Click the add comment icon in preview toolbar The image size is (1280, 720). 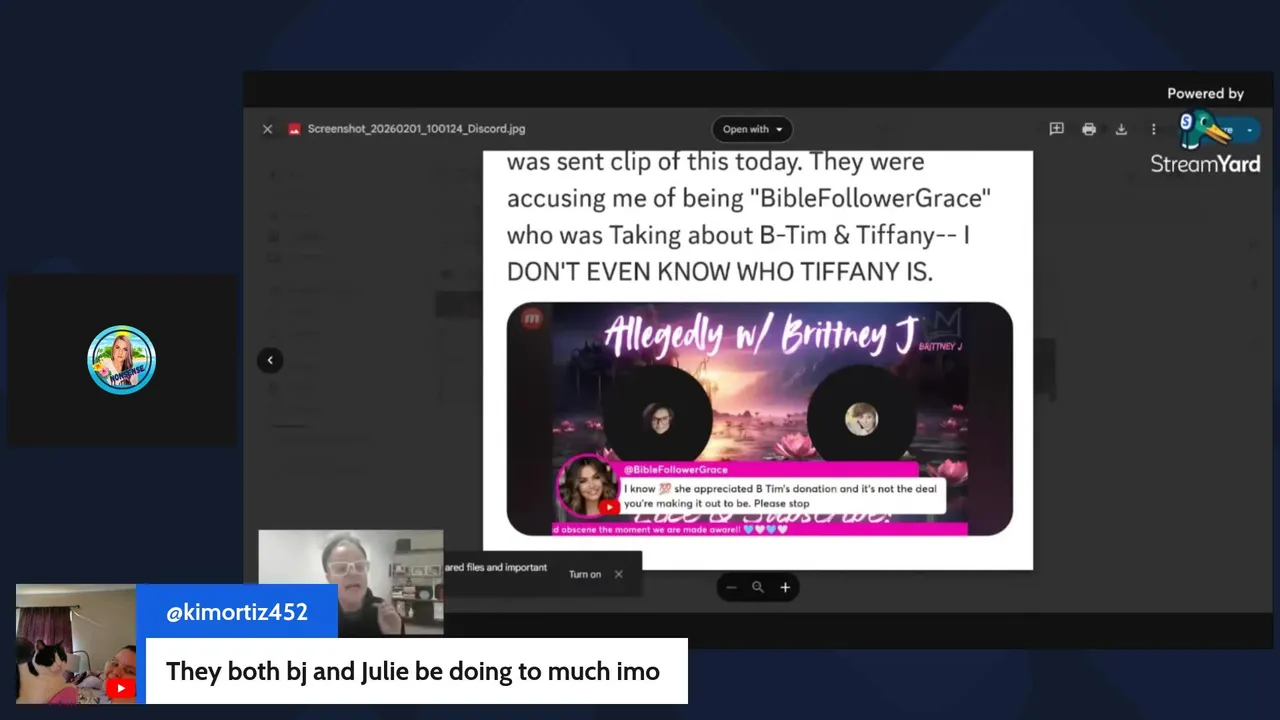point(1056,129)
